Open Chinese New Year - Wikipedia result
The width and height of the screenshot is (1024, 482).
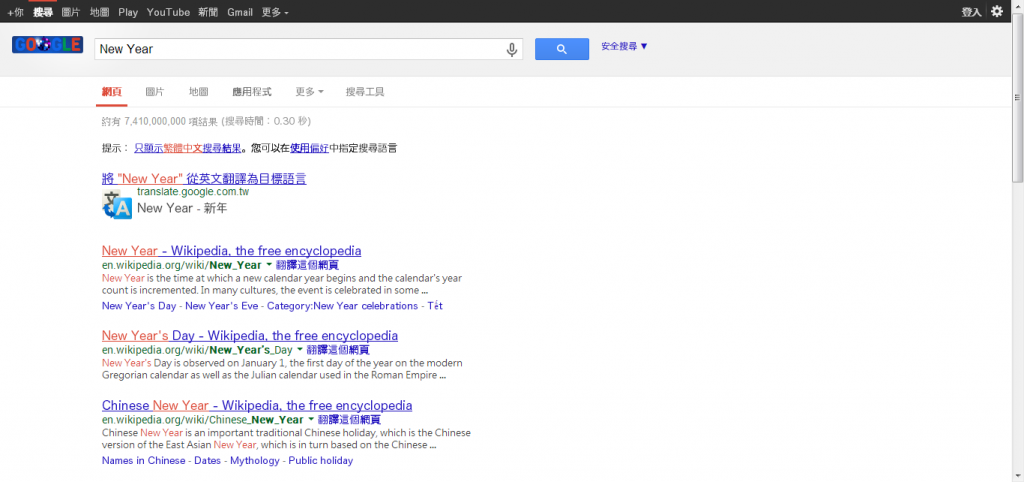pyautogui.click(x=257, y=406)
